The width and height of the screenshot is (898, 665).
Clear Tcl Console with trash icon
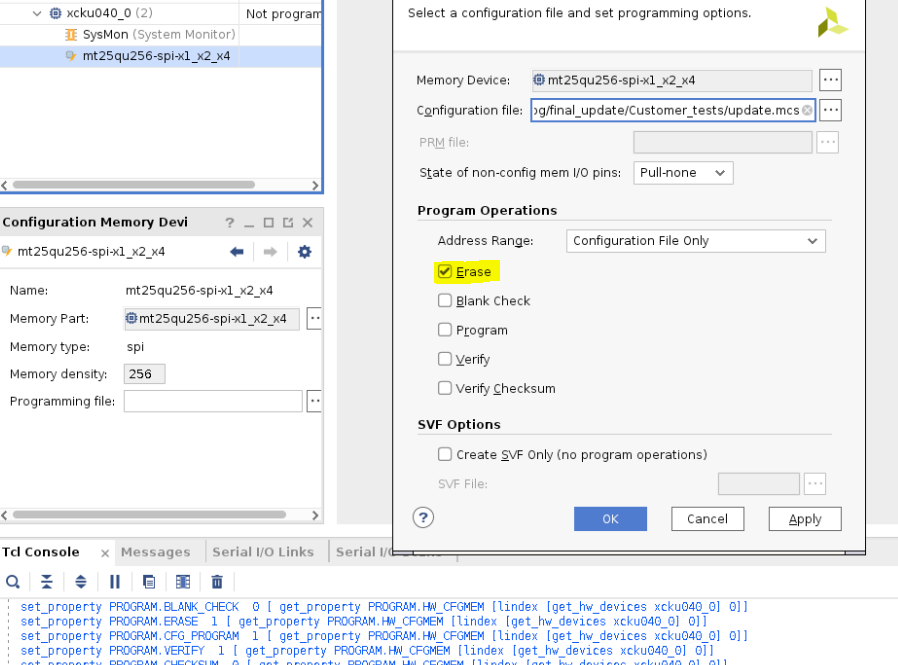[217, 581]
